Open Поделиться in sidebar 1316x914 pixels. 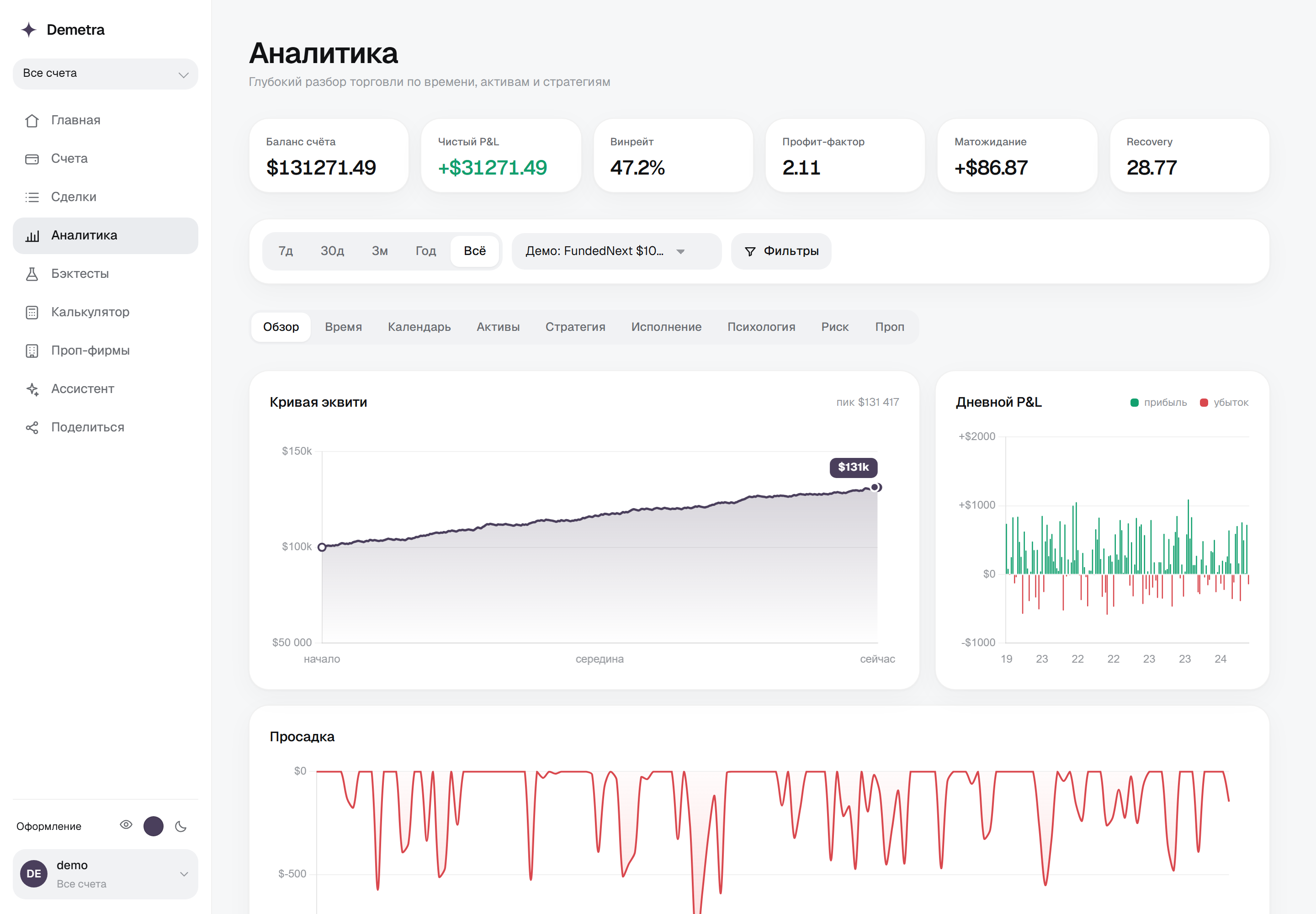[x=106, y=427]
